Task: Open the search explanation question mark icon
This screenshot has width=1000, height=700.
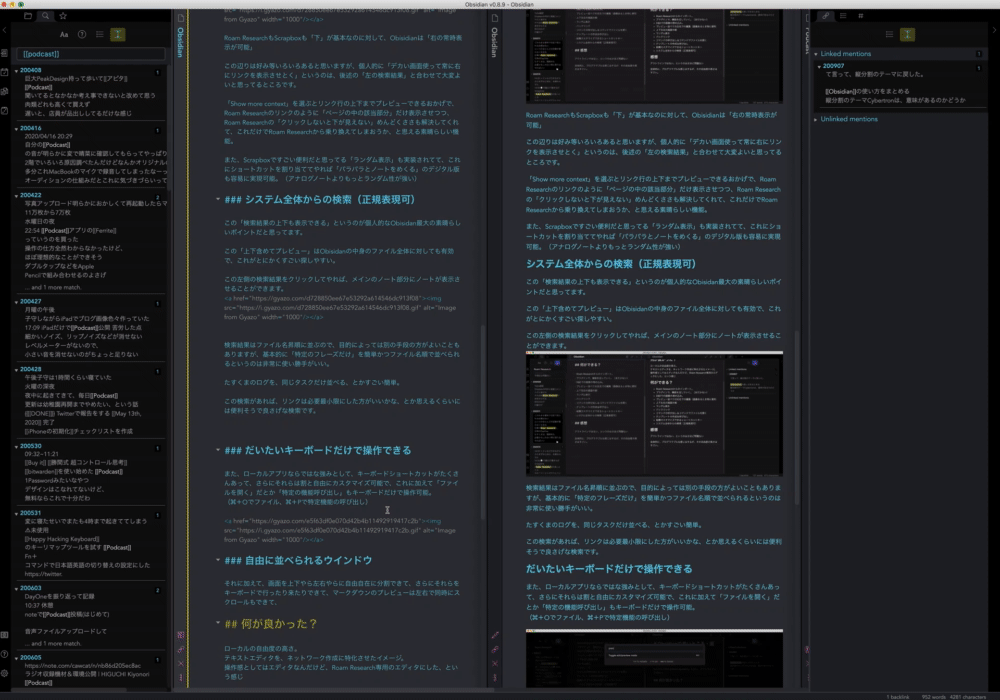Action: tap(82, 34)
